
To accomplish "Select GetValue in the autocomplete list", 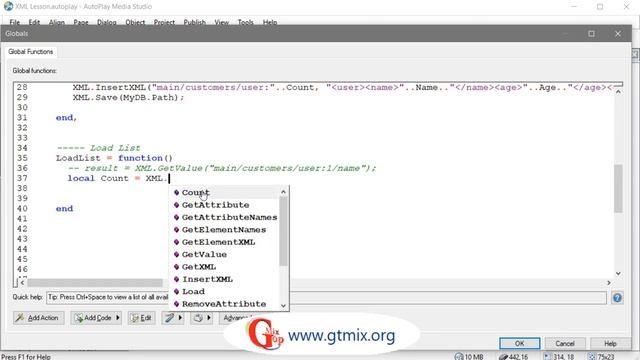I will click(204, 254).
